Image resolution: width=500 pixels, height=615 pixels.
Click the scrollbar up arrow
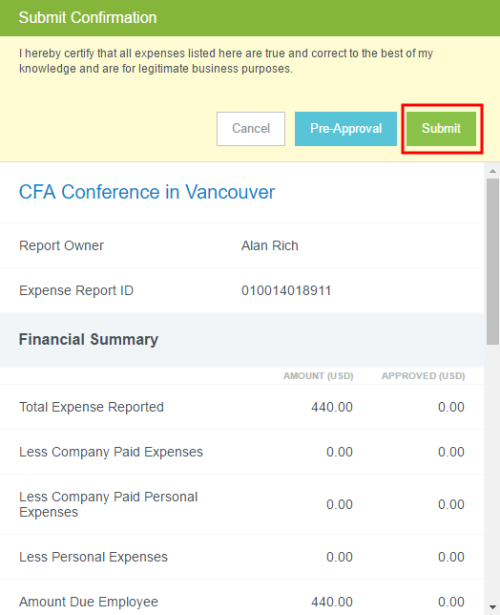(493, 171)
